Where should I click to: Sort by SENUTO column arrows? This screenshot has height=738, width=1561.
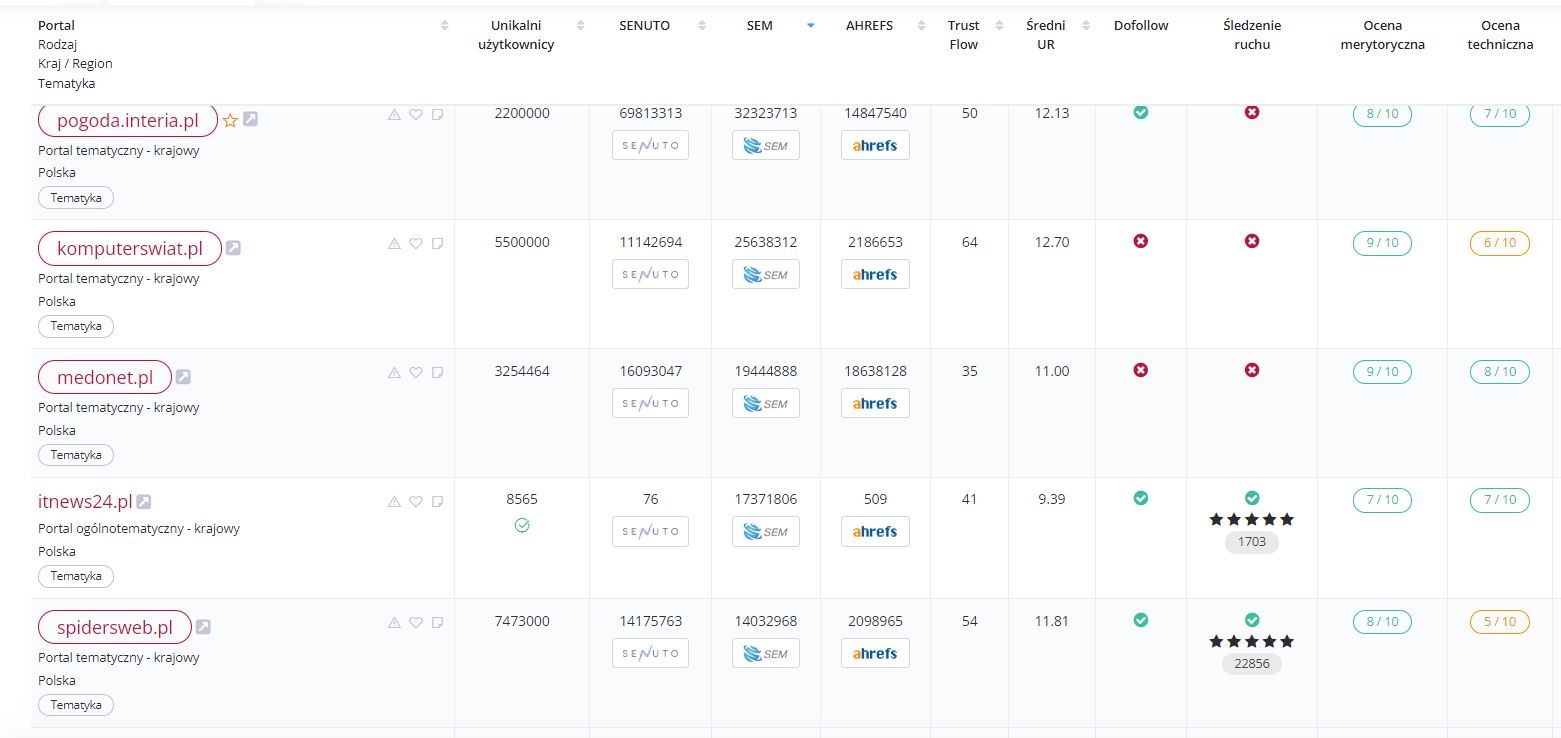pos(702,25)
